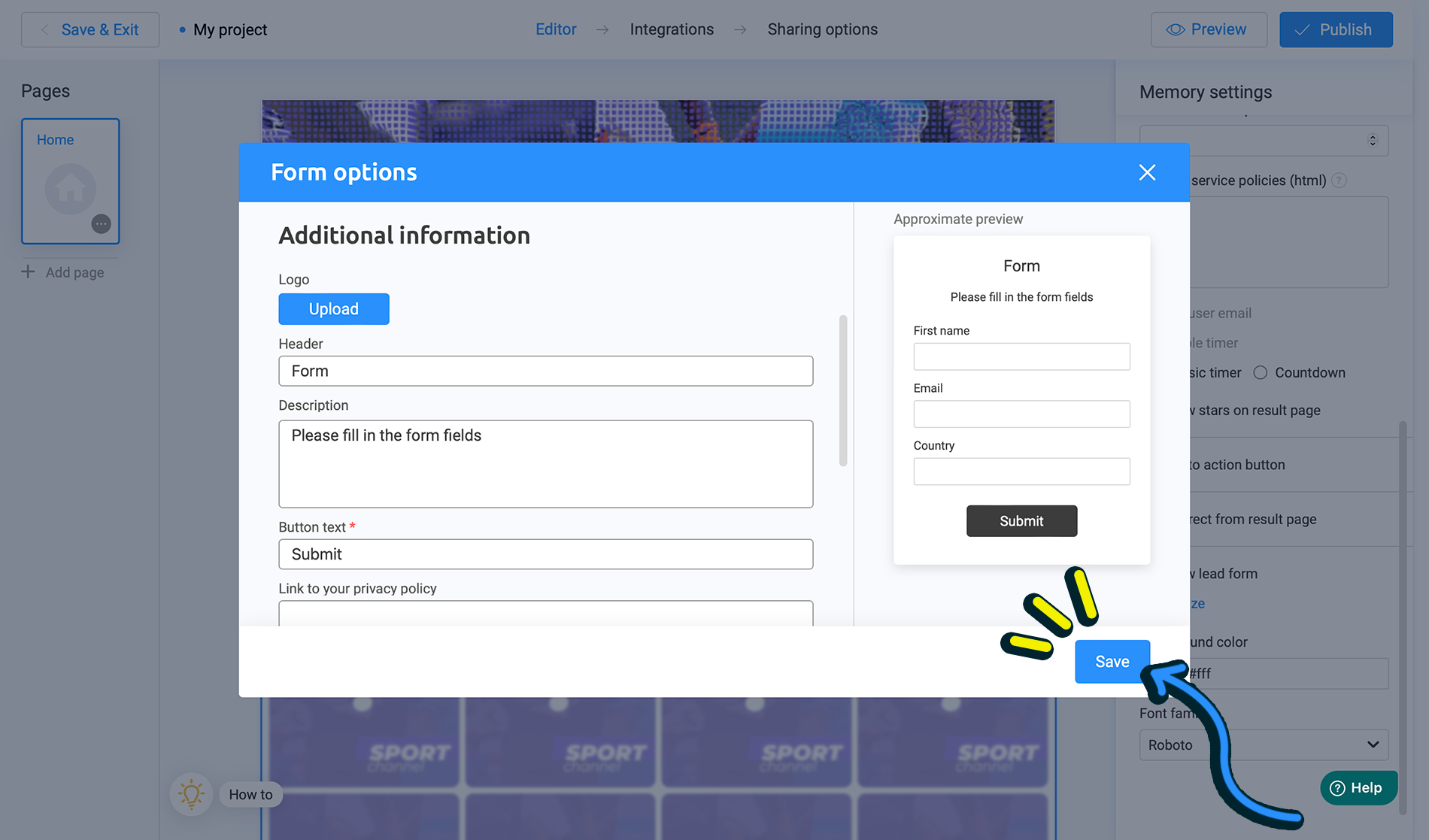Open the Home page options ellipsis menu

[x=101, y=223]
